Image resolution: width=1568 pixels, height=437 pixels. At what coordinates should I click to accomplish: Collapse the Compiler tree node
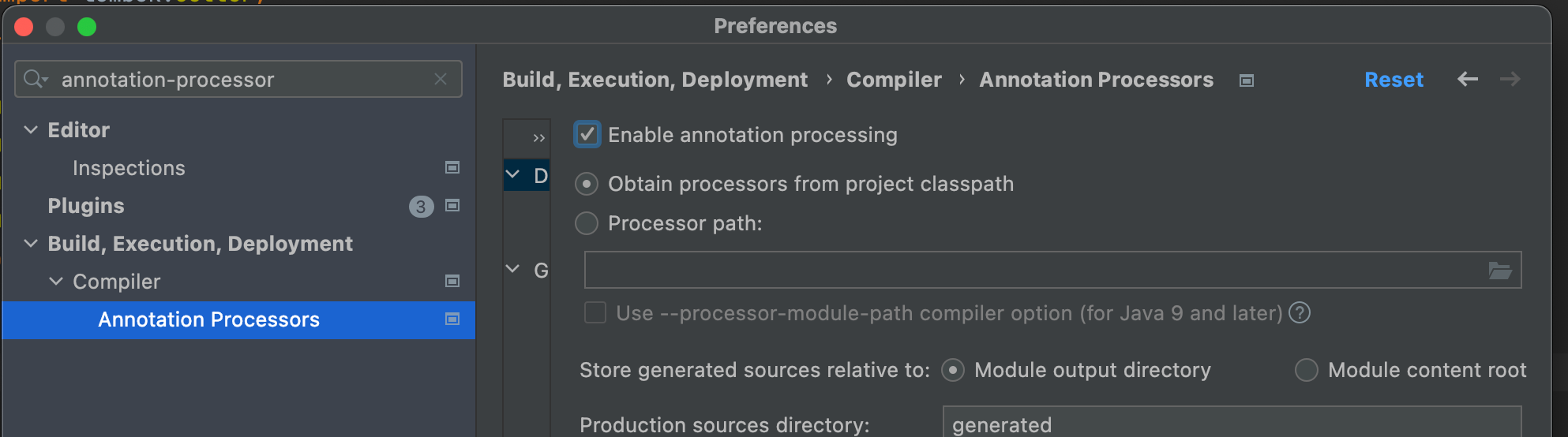tap(56, 281)
